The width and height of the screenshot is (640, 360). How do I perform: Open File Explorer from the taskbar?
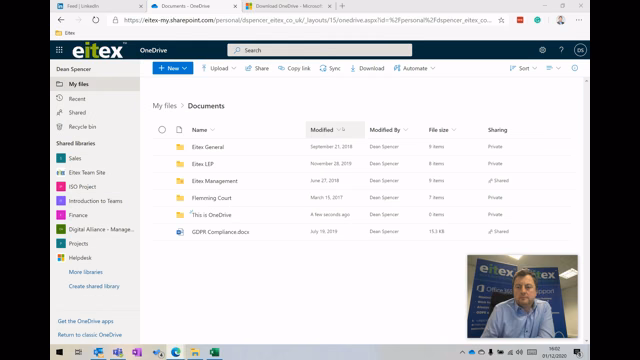pos(195,352)
